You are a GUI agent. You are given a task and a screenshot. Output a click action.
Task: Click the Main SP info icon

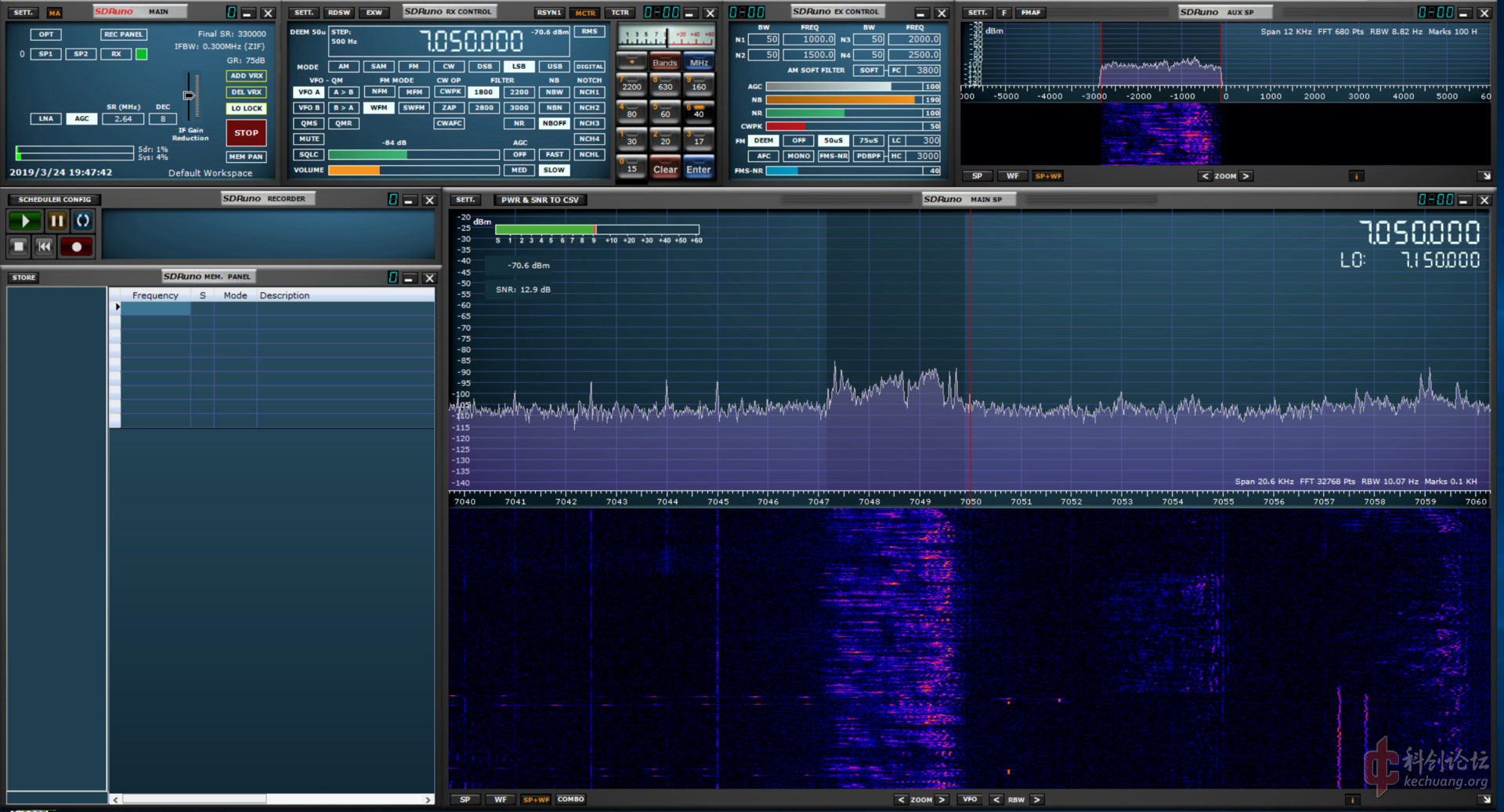(x=1352, y=799)
